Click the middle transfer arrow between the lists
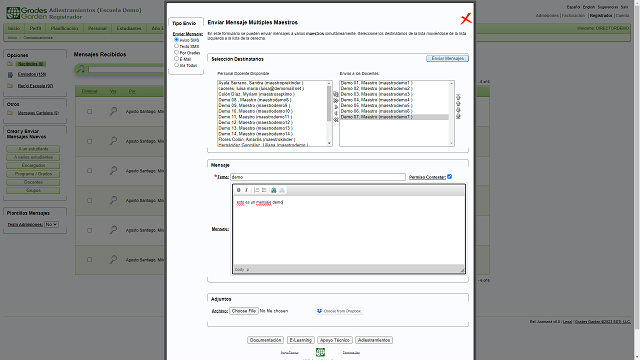This screenshot has width=640, height=360. click(x=336, y=107)
